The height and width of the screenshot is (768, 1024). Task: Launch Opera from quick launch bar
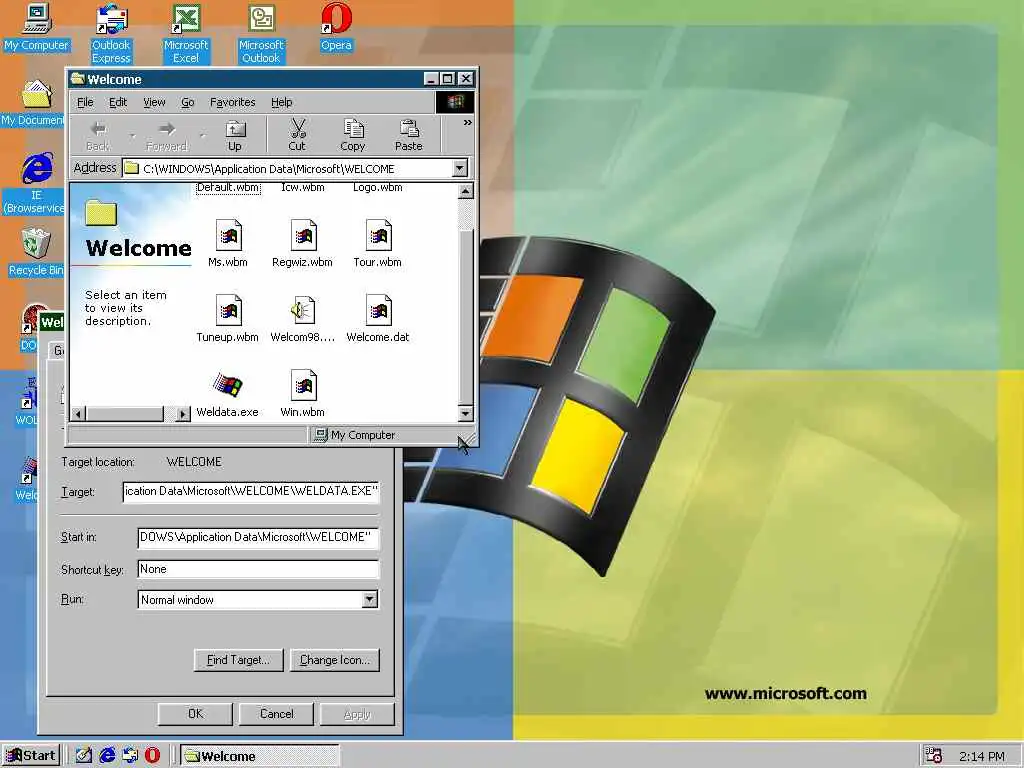153,756
